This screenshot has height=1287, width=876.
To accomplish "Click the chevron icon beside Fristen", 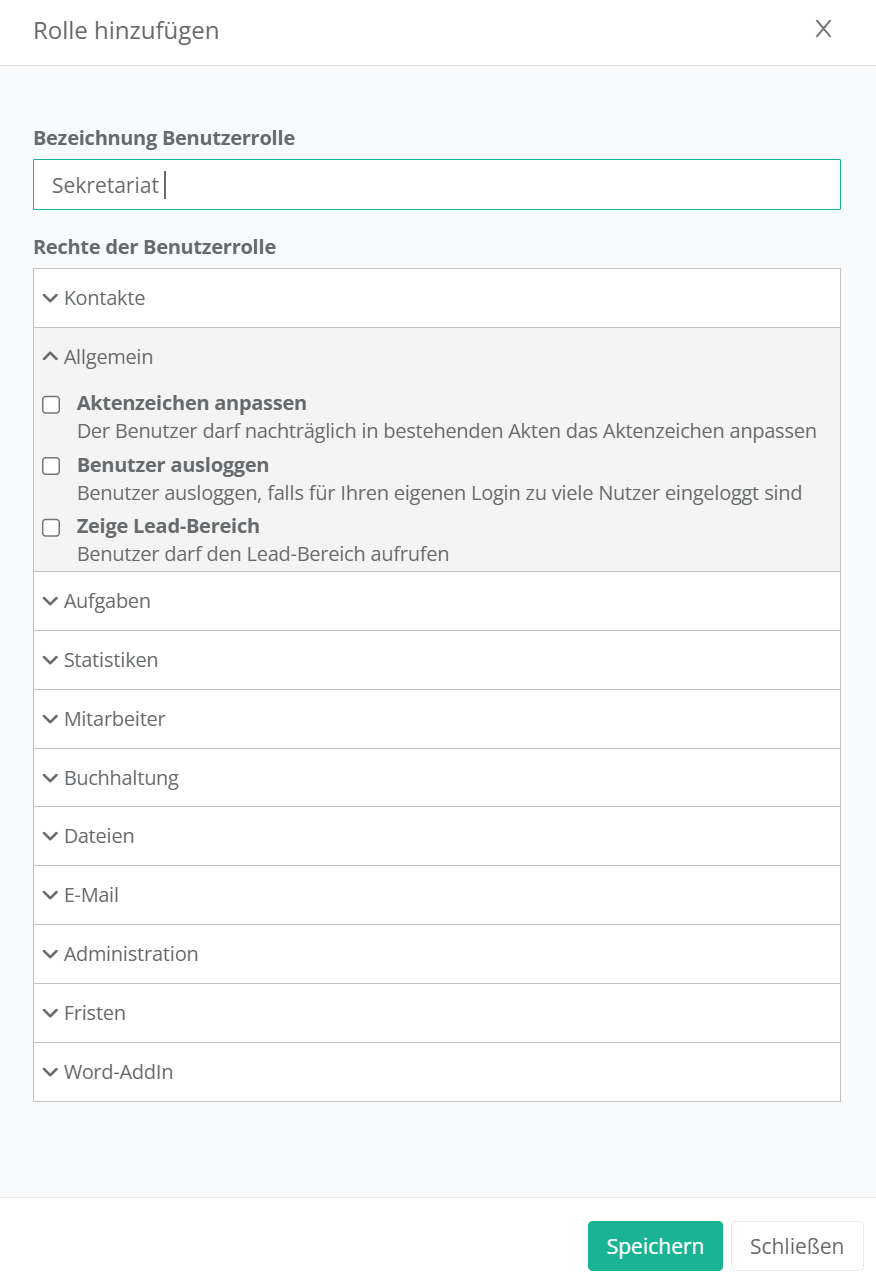I will click(50, 1013).
